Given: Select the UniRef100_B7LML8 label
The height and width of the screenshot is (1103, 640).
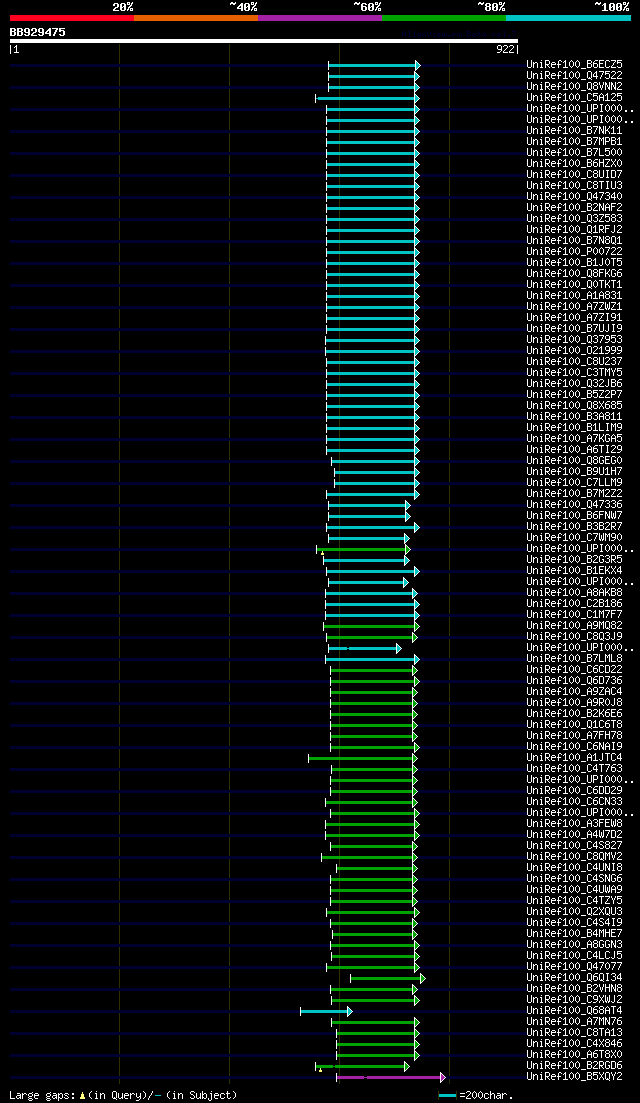Looking at the screenshot, I should pos(574,658).
